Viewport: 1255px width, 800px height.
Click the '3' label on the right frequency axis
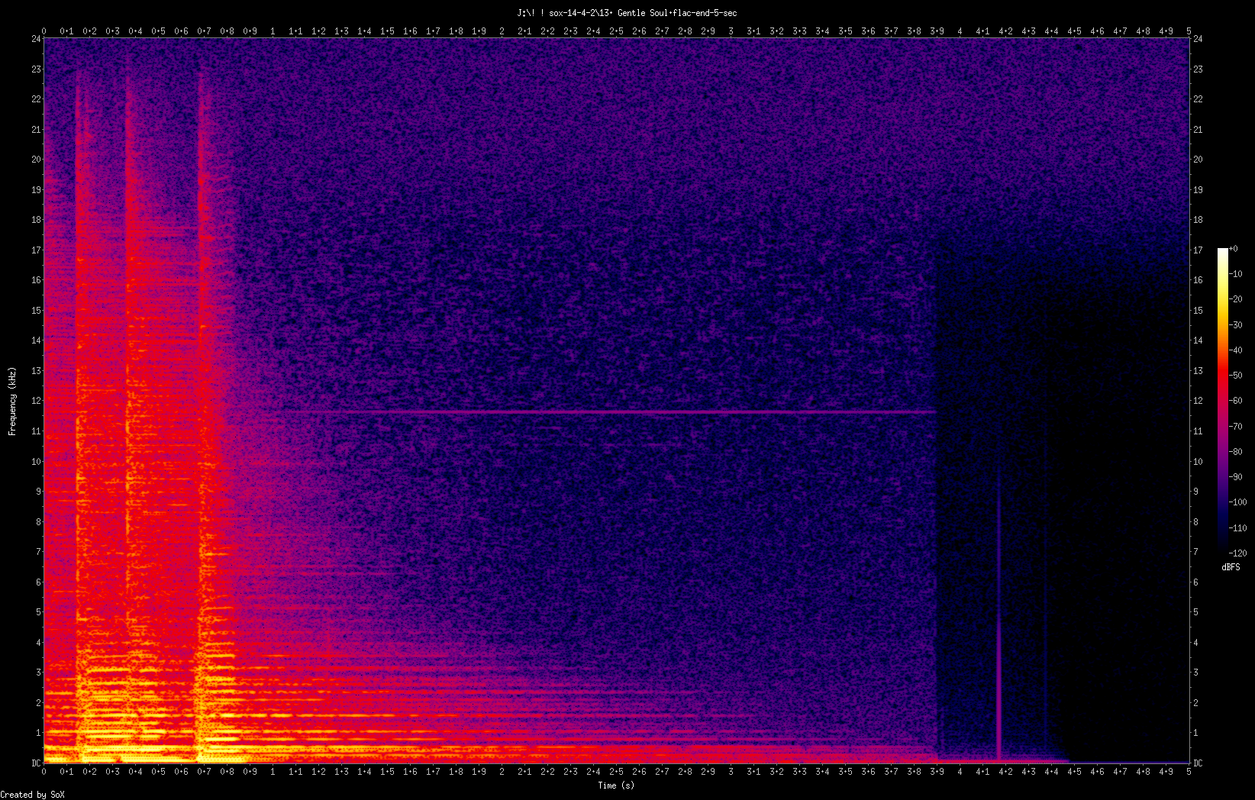pos(1197,673)
